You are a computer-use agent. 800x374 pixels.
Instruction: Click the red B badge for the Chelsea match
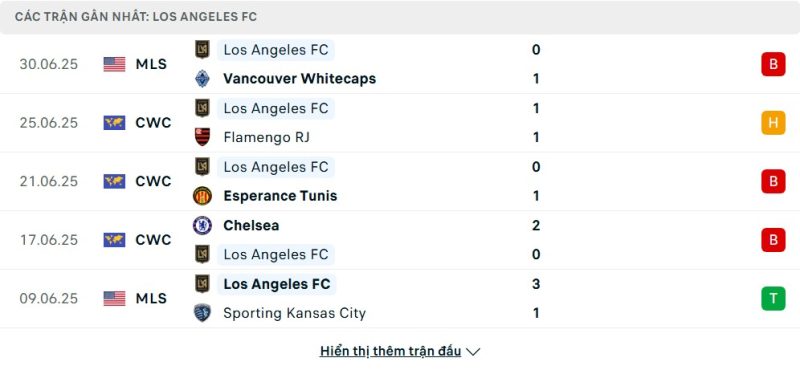[x=773, y=240]
